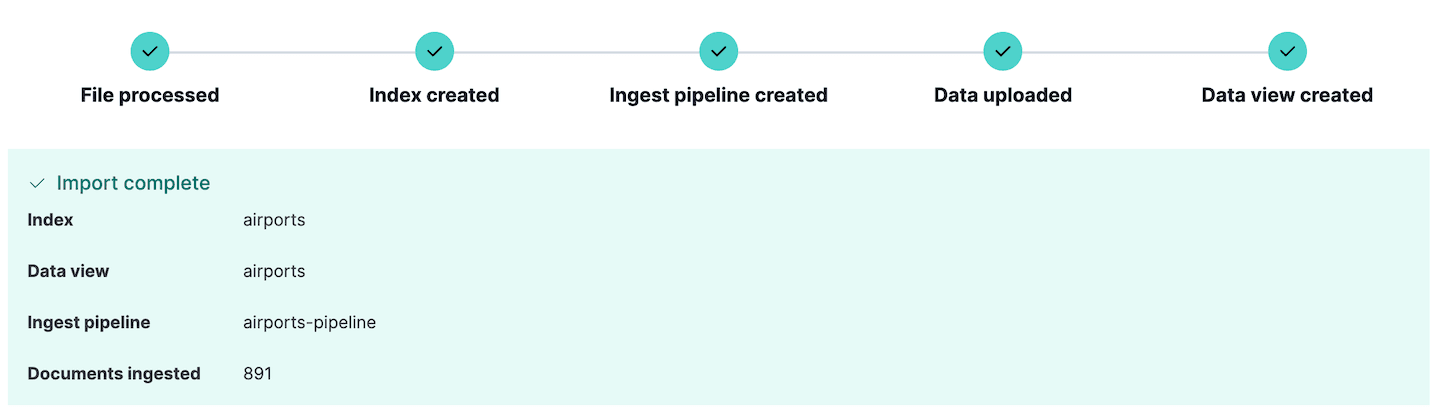
Task: Click the Import complete checkmark icon
Action: coord(37,184)
